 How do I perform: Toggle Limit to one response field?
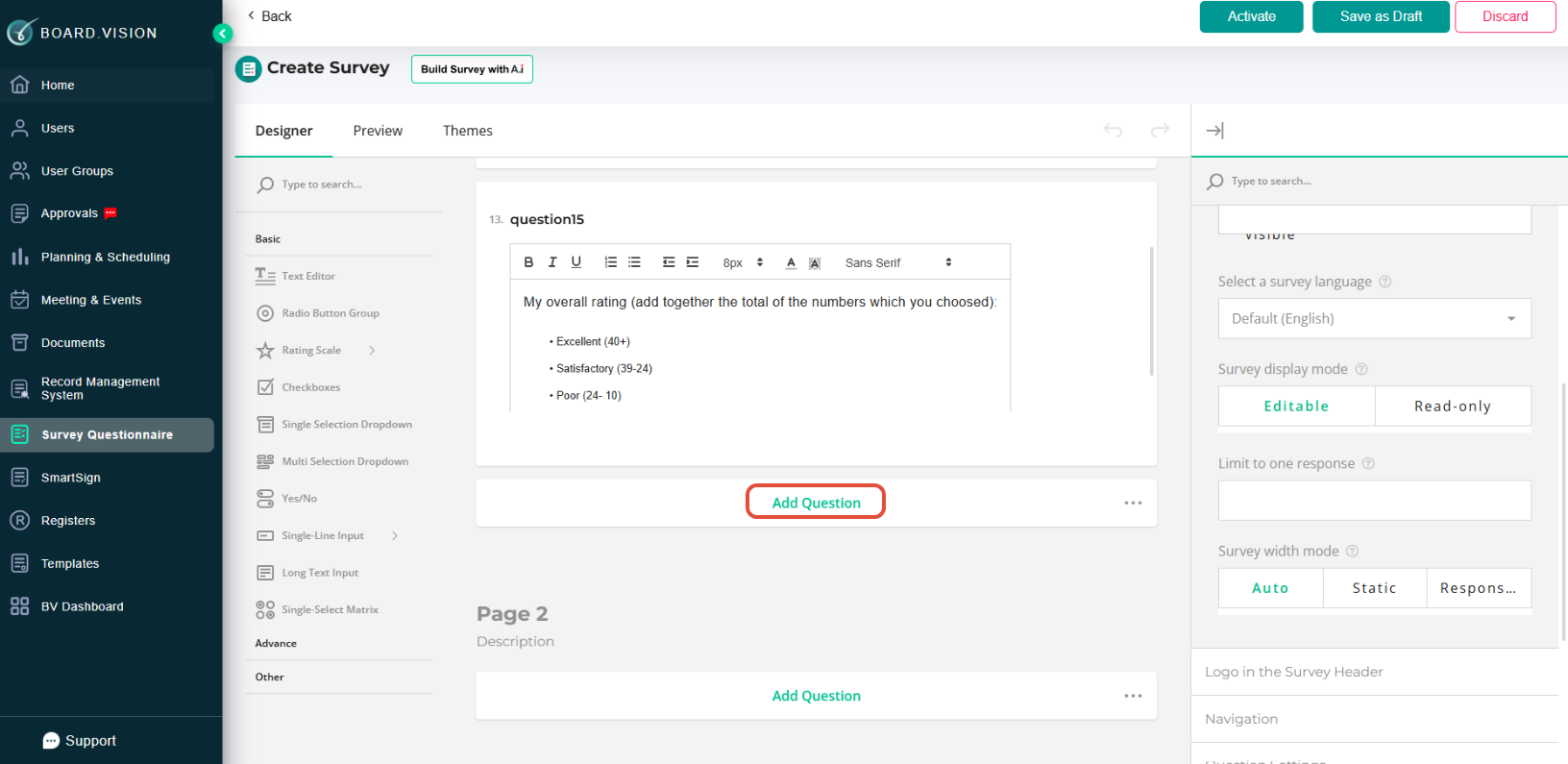coord(1374,501)
